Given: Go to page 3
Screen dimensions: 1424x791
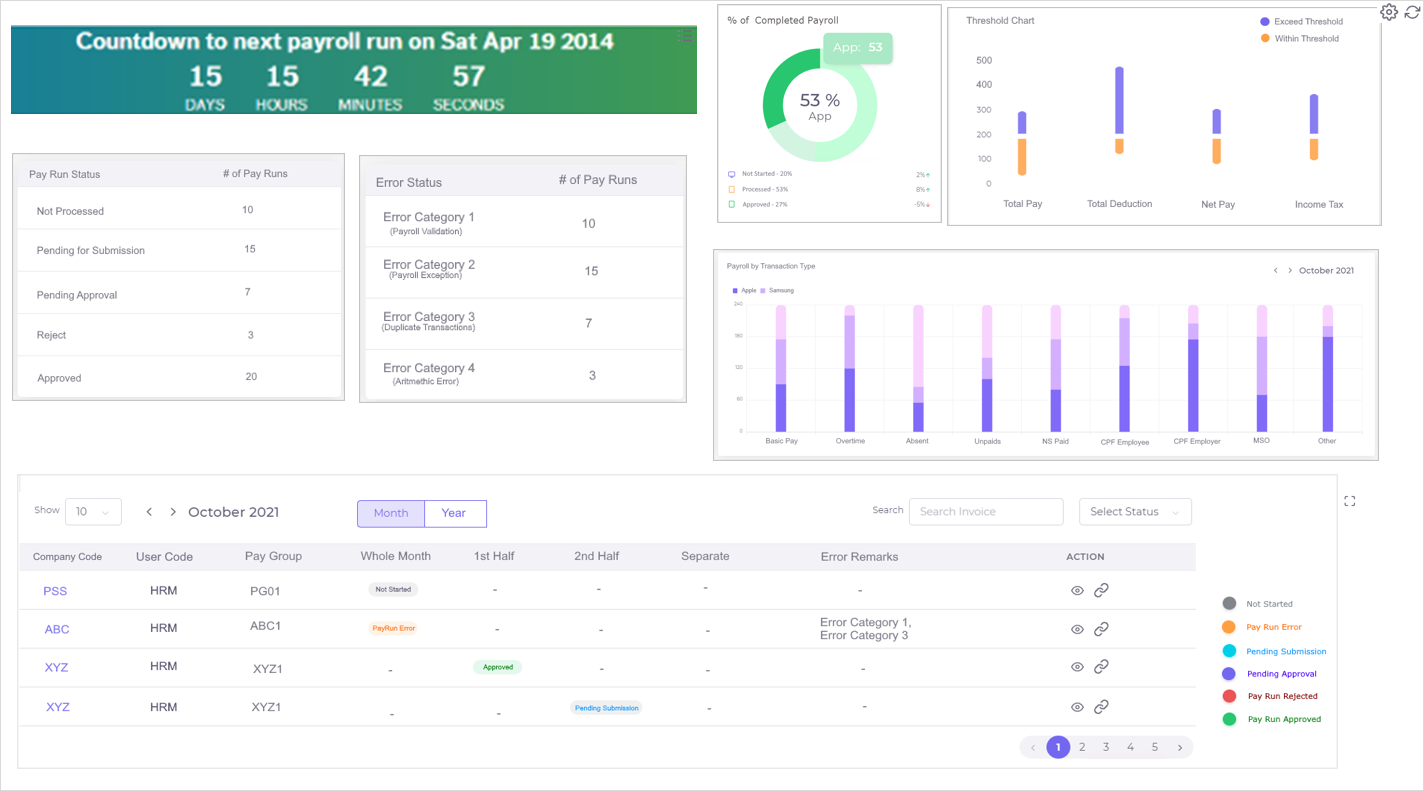Looking at the screenshot, I should coord(1106,747).
